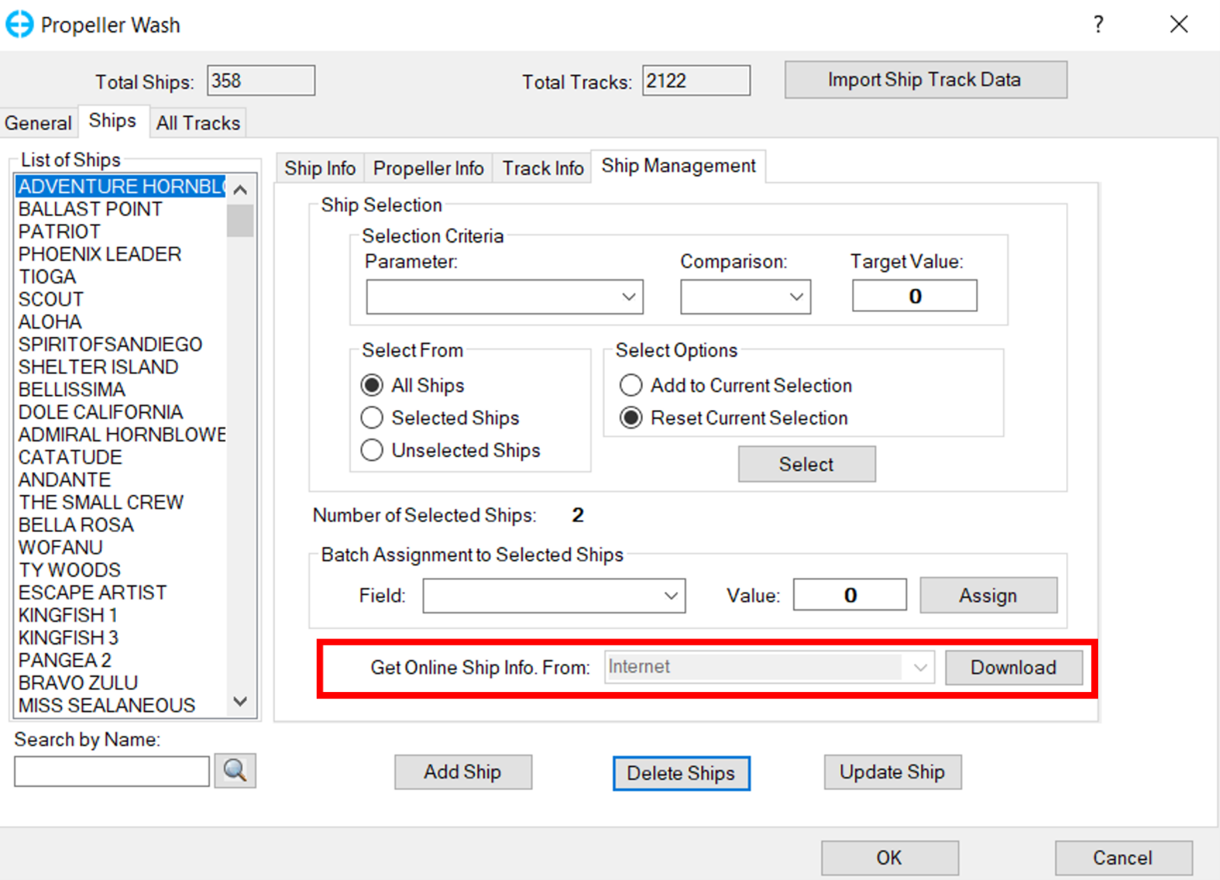Click inside the Search by Name field
This screenshot has width=1220, height=880.
(x=110, y=770)
